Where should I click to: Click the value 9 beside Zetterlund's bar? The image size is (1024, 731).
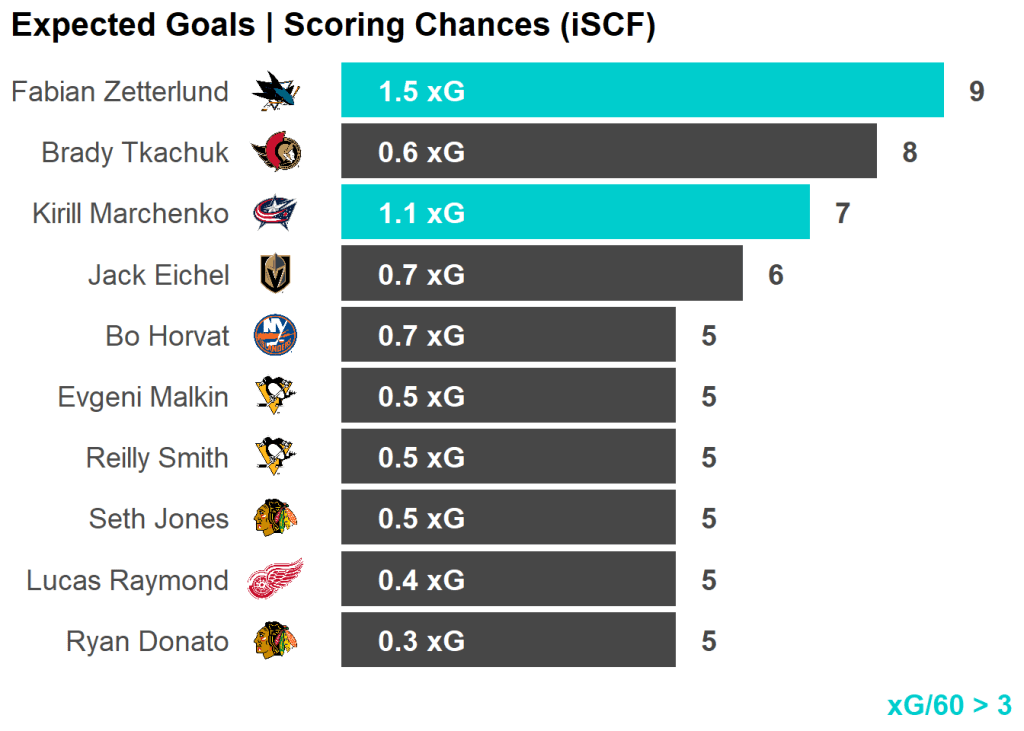(x=977, y=92)
